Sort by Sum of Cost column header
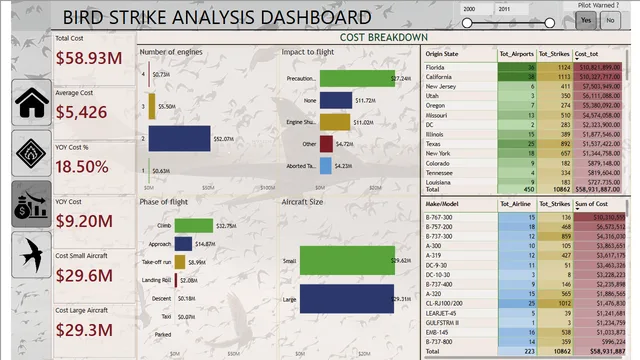The height and width of the screenshot is (360, 640). [591, 204]
